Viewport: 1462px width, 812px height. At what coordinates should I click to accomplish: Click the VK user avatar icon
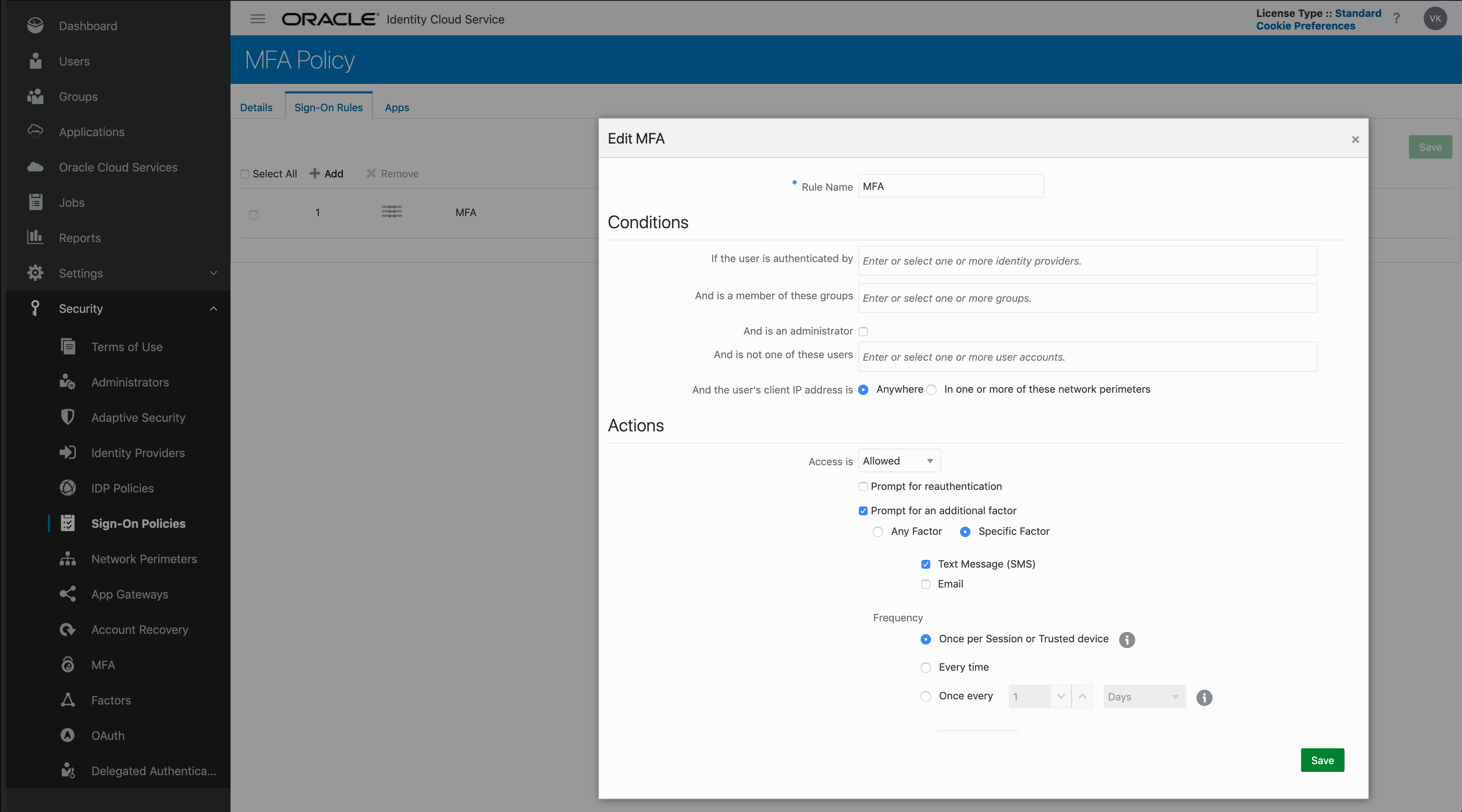click(x=1435, y=19)
